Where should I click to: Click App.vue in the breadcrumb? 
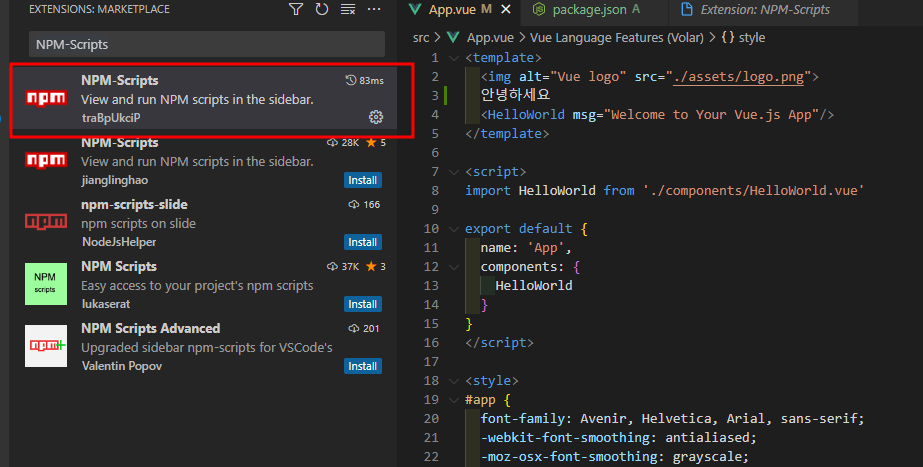(490, 38)
